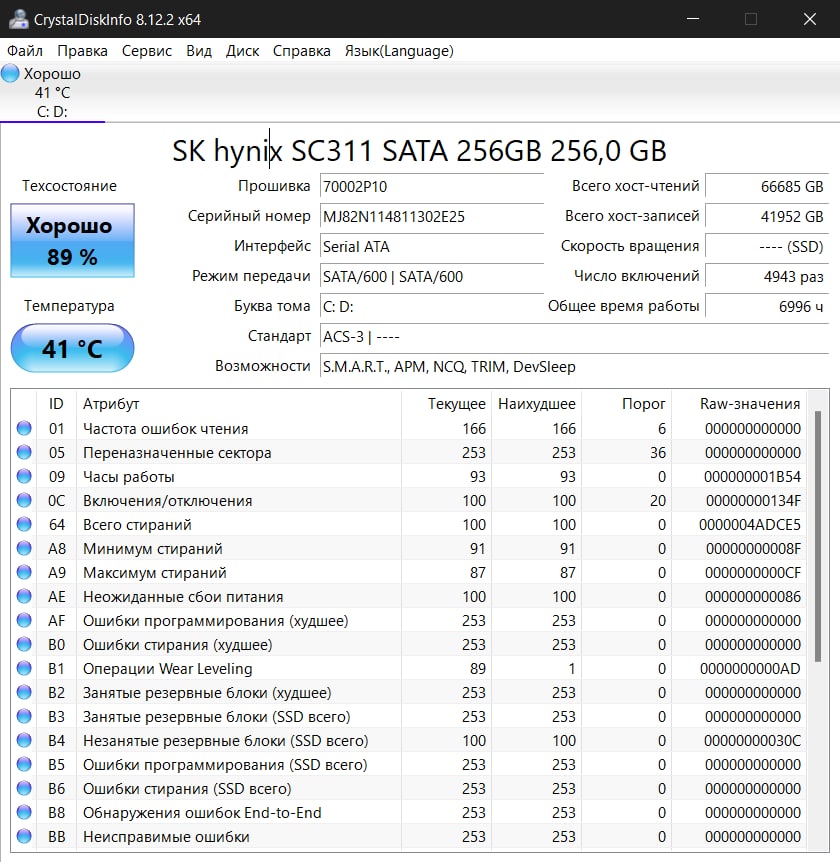The width and height of the screenshot is (840, 862).
Task: Click the SK hynix SC311 drive title
Action: [x=419, y=151]
